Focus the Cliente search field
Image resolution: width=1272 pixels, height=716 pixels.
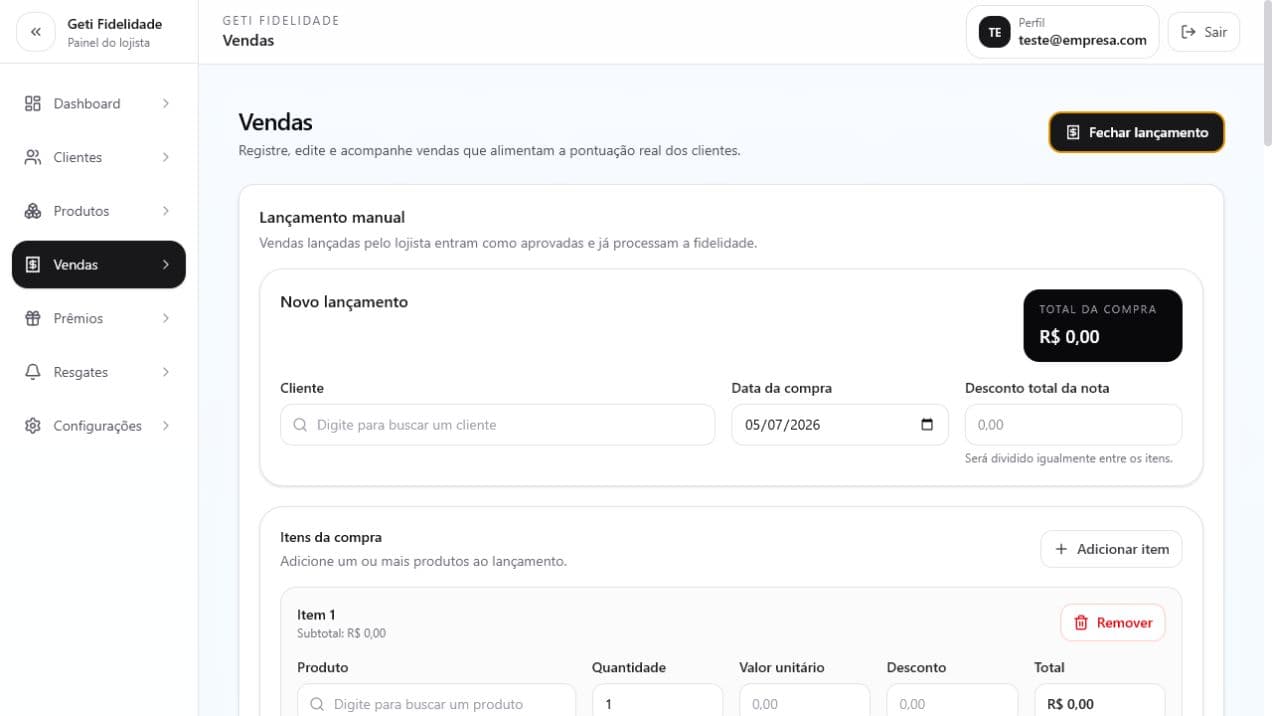[x=497, y=425]
